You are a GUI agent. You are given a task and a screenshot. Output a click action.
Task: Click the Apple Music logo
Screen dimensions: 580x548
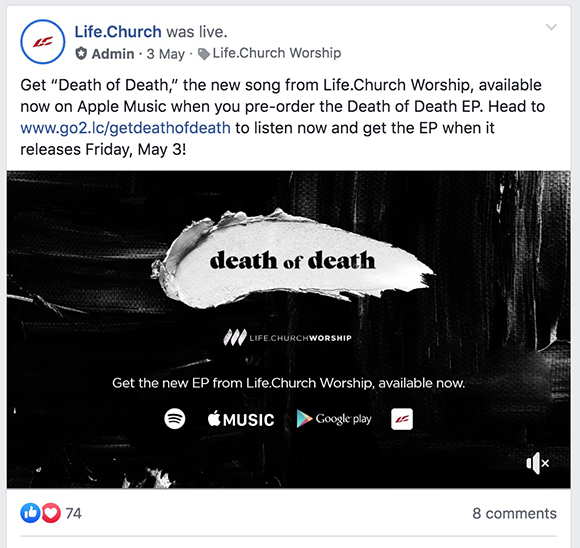(241, 419)
